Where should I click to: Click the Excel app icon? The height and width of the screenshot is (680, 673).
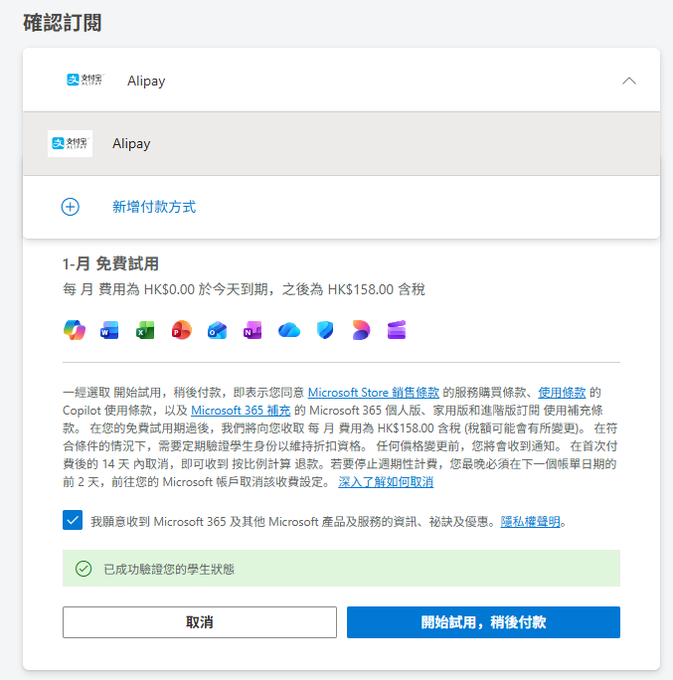click(x=145, y=330)
